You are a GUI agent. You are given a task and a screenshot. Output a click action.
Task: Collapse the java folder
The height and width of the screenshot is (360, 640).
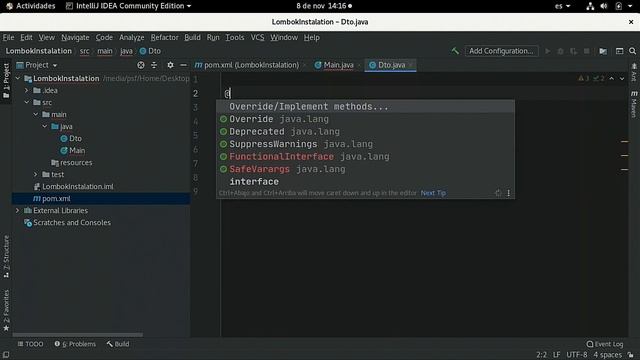click(x=44, y=127)
